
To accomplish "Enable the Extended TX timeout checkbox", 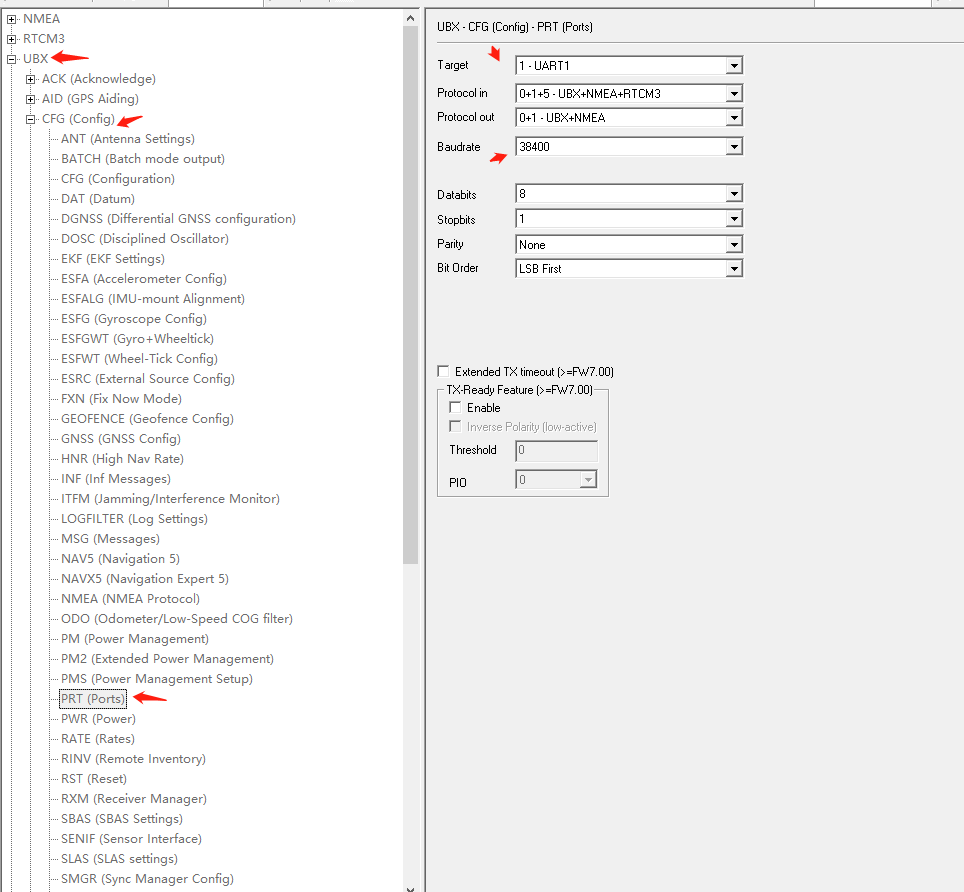I will click(443, 371).
